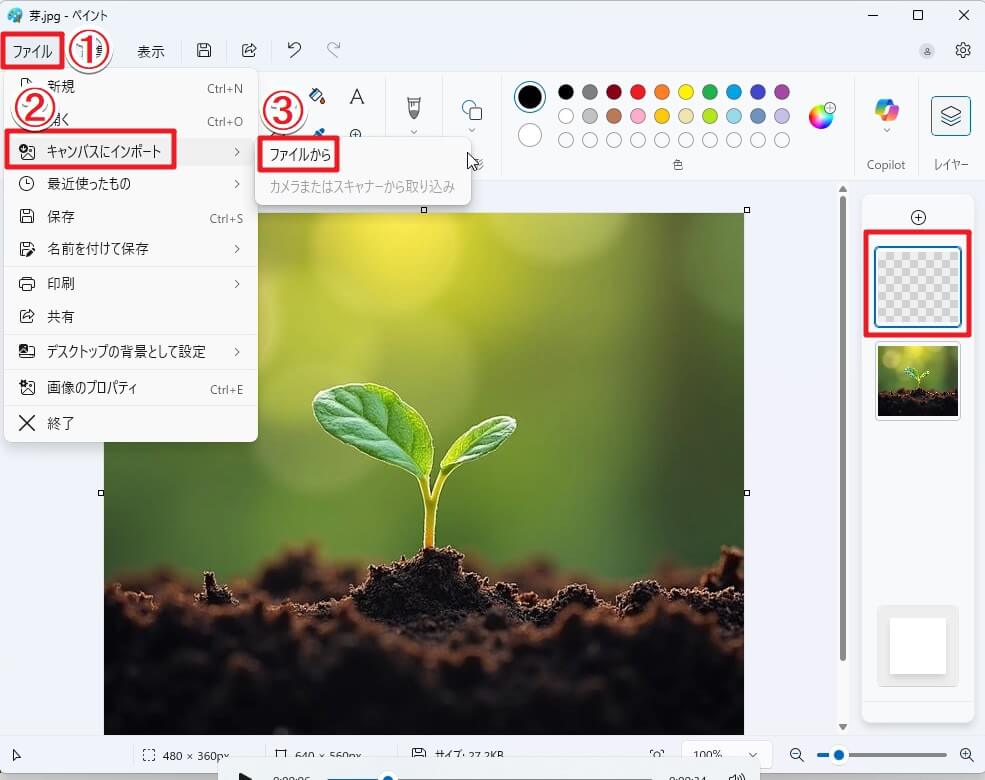Click the user account avatar icon
Screen dimensions: 985x780
coord(927,51)
